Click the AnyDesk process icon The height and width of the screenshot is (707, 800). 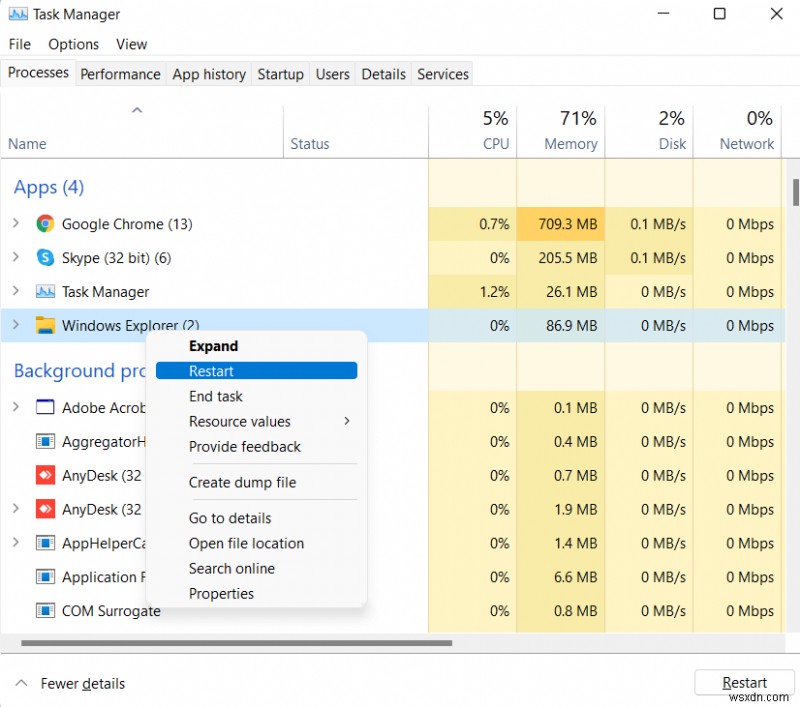pyautogui.click(x=44, y=476)
